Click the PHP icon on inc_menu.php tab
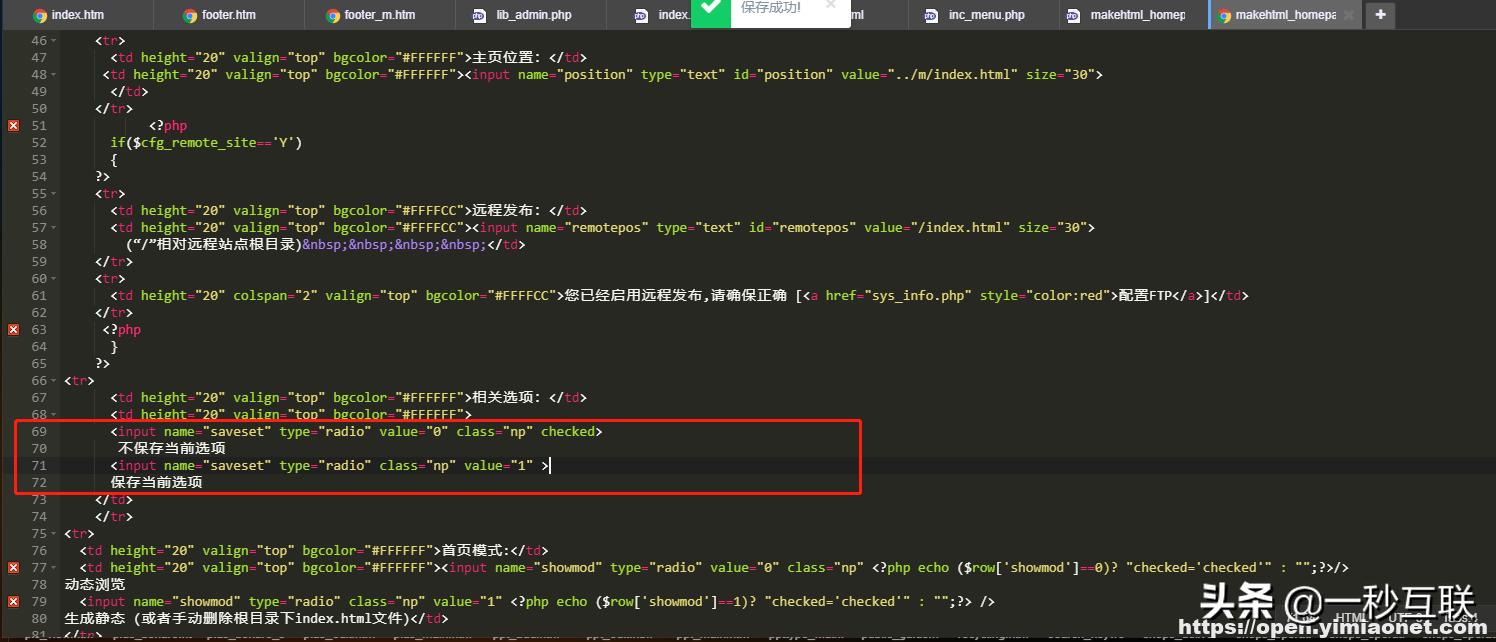Viewport: 1496px width, 642px height. 930,15
